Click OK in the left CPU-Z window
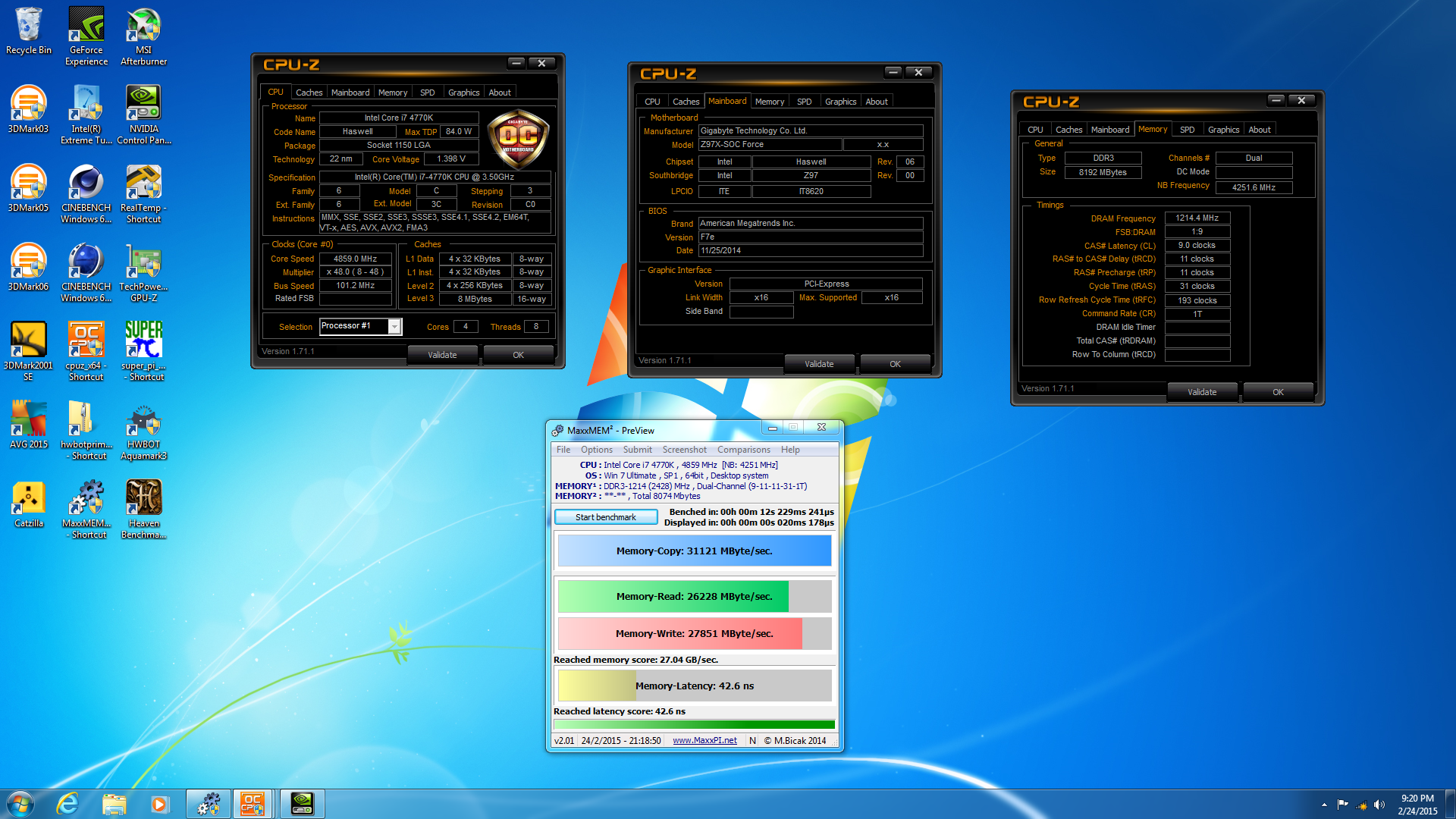1456x819 pixels. click(518, 355)
